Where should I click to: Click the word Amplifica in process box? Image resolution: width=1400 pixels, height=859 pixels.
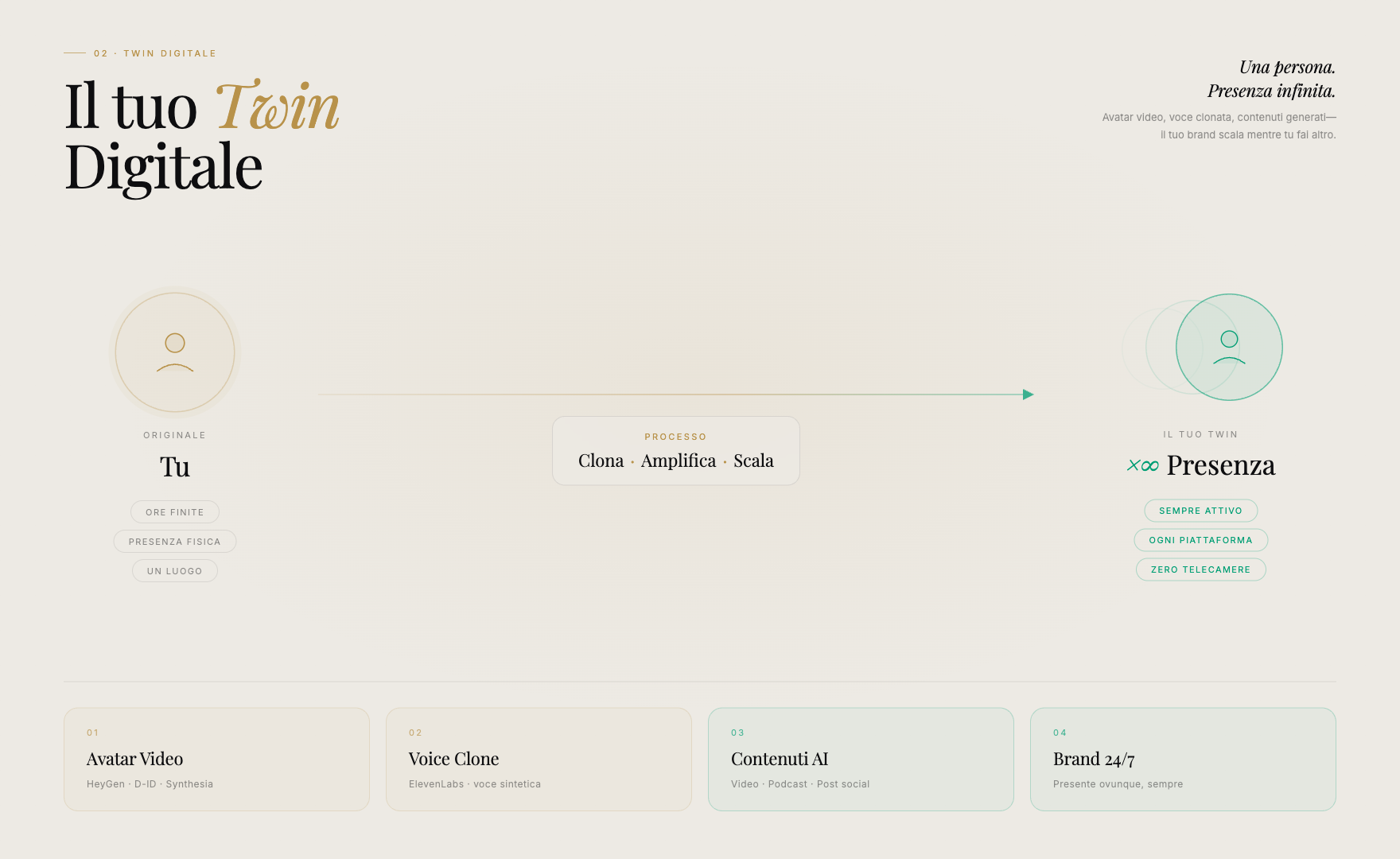[x=679, y=461]
